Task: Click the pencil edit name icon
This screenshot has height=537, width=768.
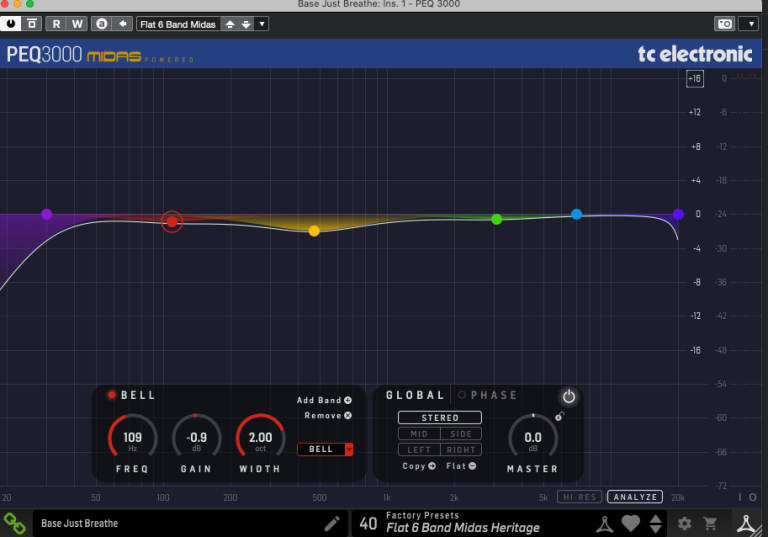Action: point(332,524)
